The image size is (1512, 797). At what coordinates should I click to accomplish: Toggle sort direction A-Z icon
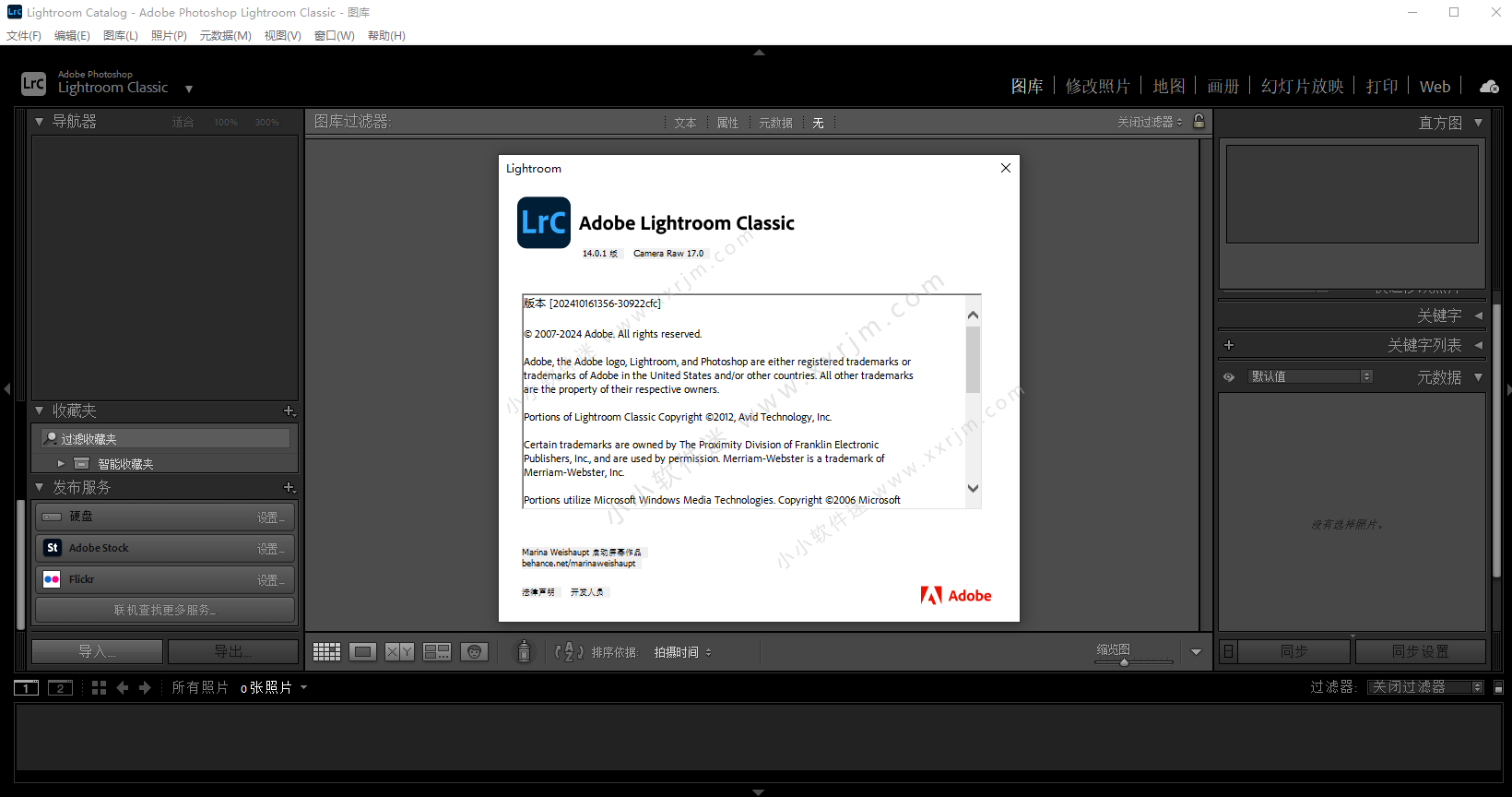coord(569,652)
